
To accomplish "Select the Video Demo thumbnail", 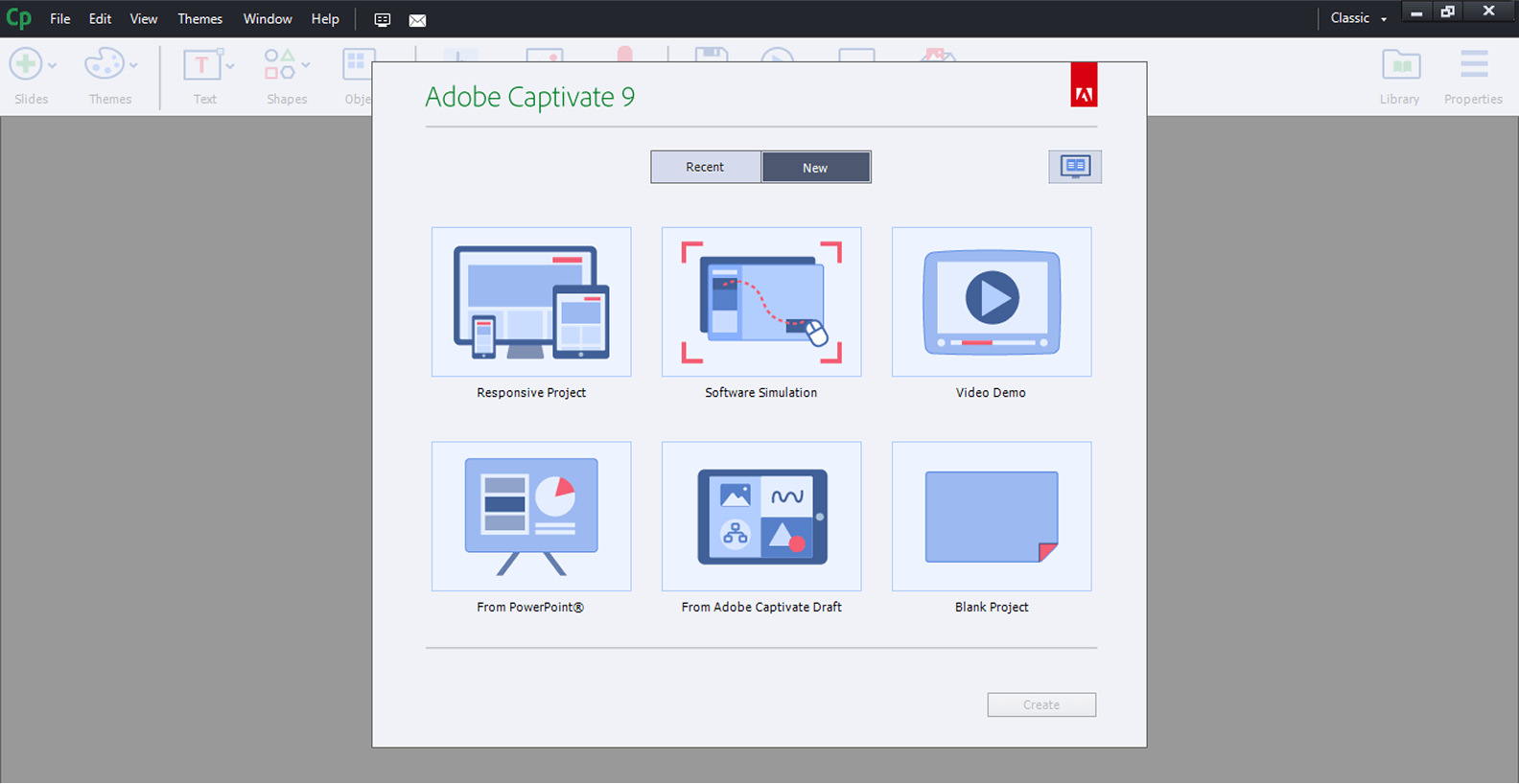I will tap(992, 302).
